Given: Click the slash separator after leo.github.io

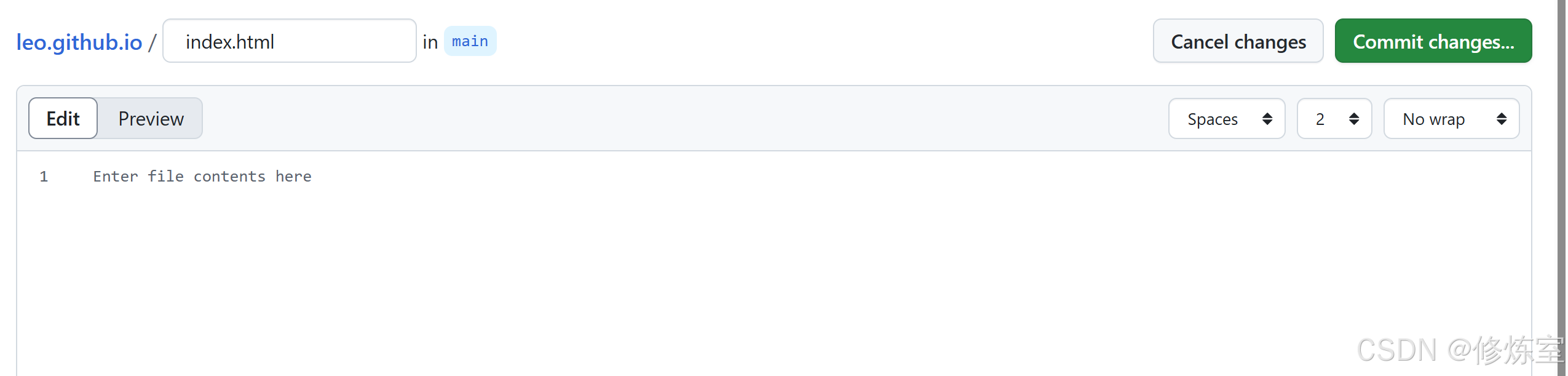Looking at the screenshot, I should [152, 42].
